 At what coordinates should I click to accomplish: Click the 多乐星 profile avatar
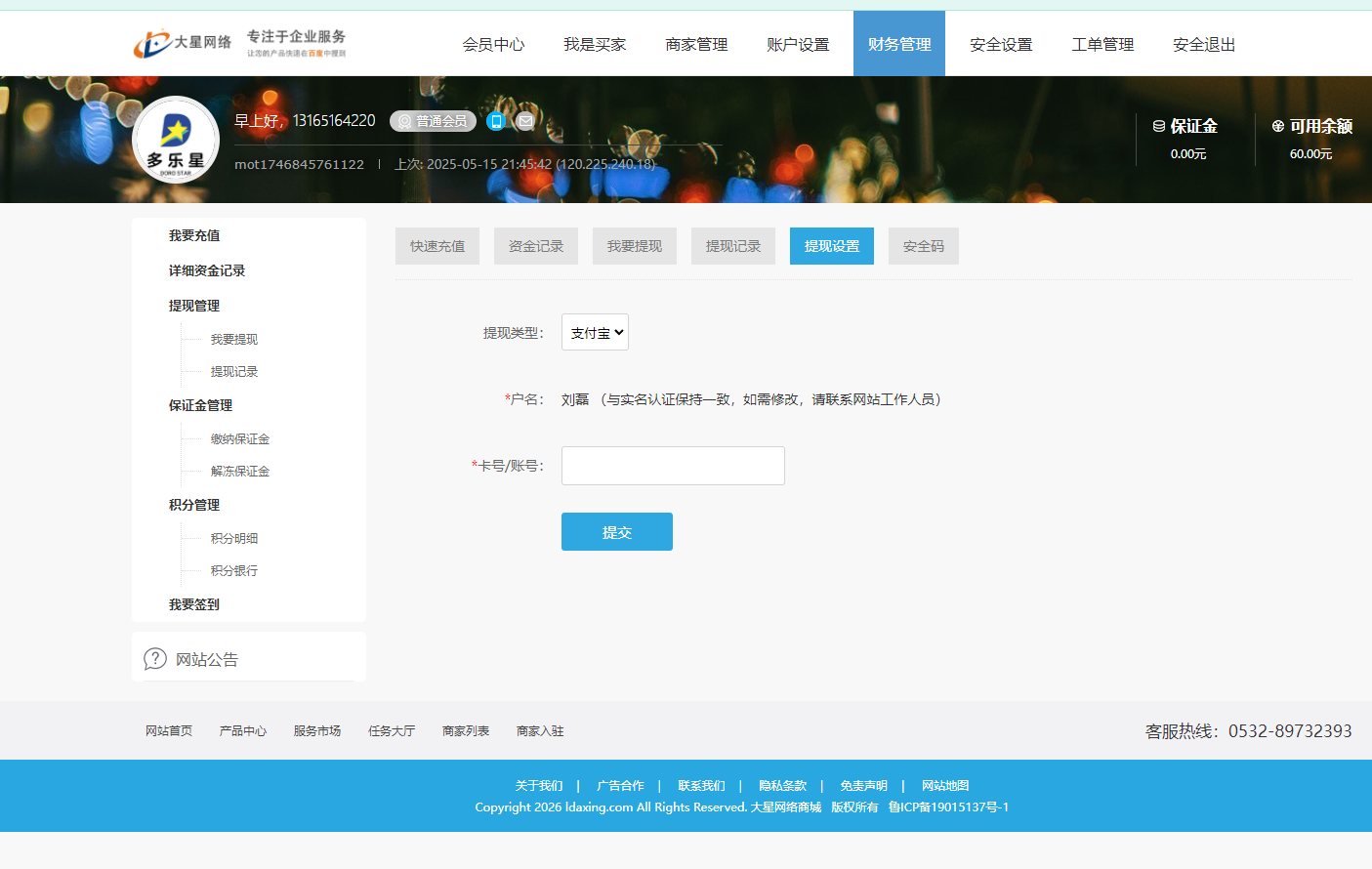click(x=176, y=140)
